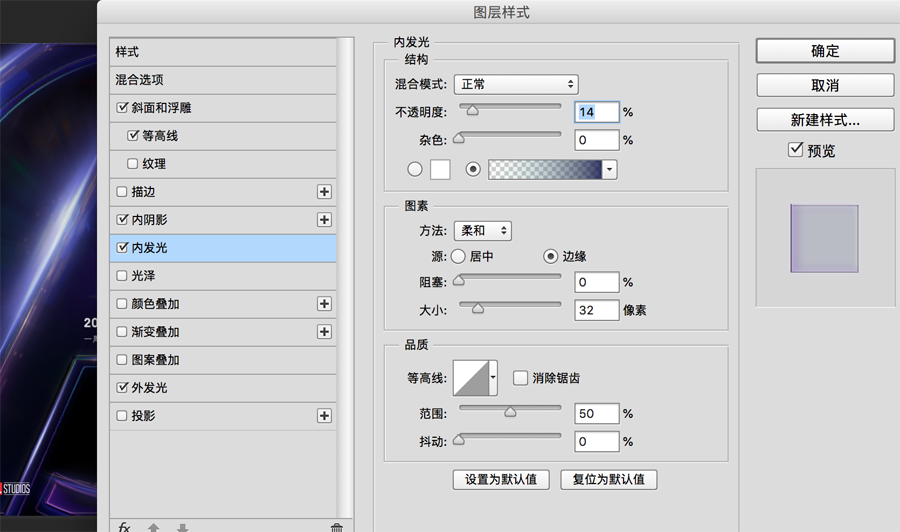The width and height of the screenshot is (900, 532).
Task: Click New Style (新建样式) button
Action: click(x=825, y=120)
